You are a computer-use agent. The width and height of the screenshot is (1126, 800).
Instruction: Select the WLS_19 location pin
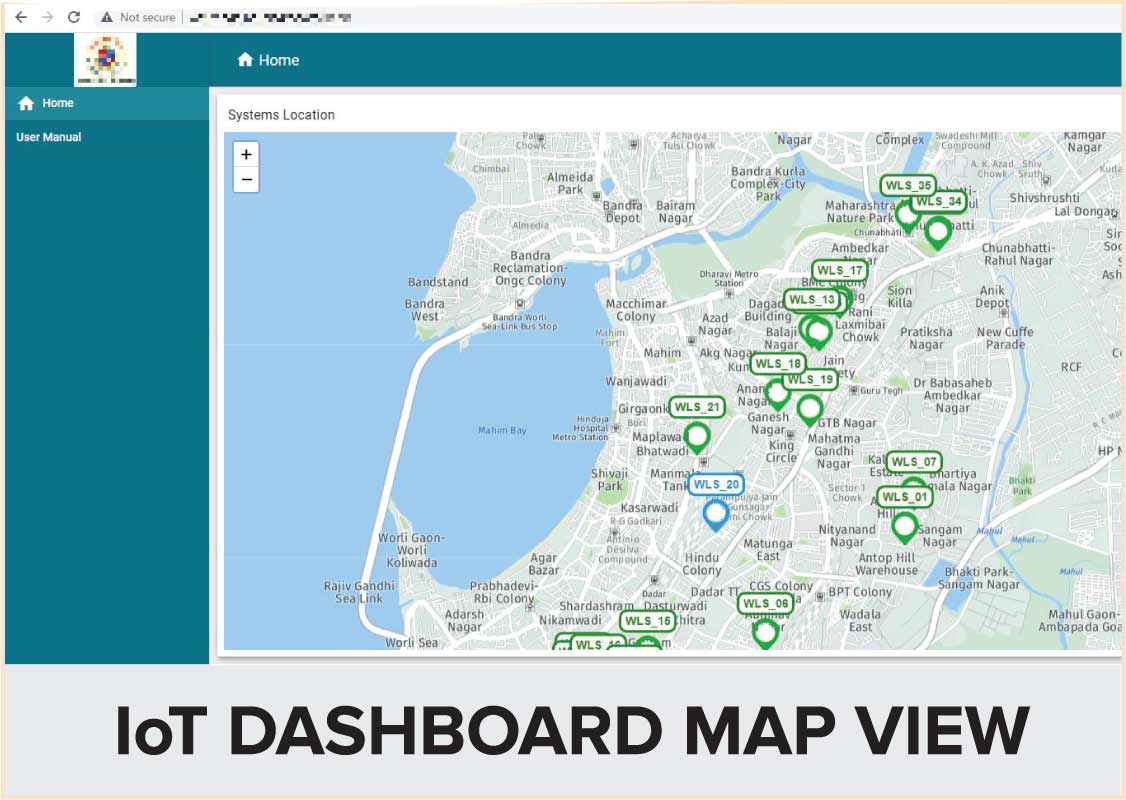(810, 409)
